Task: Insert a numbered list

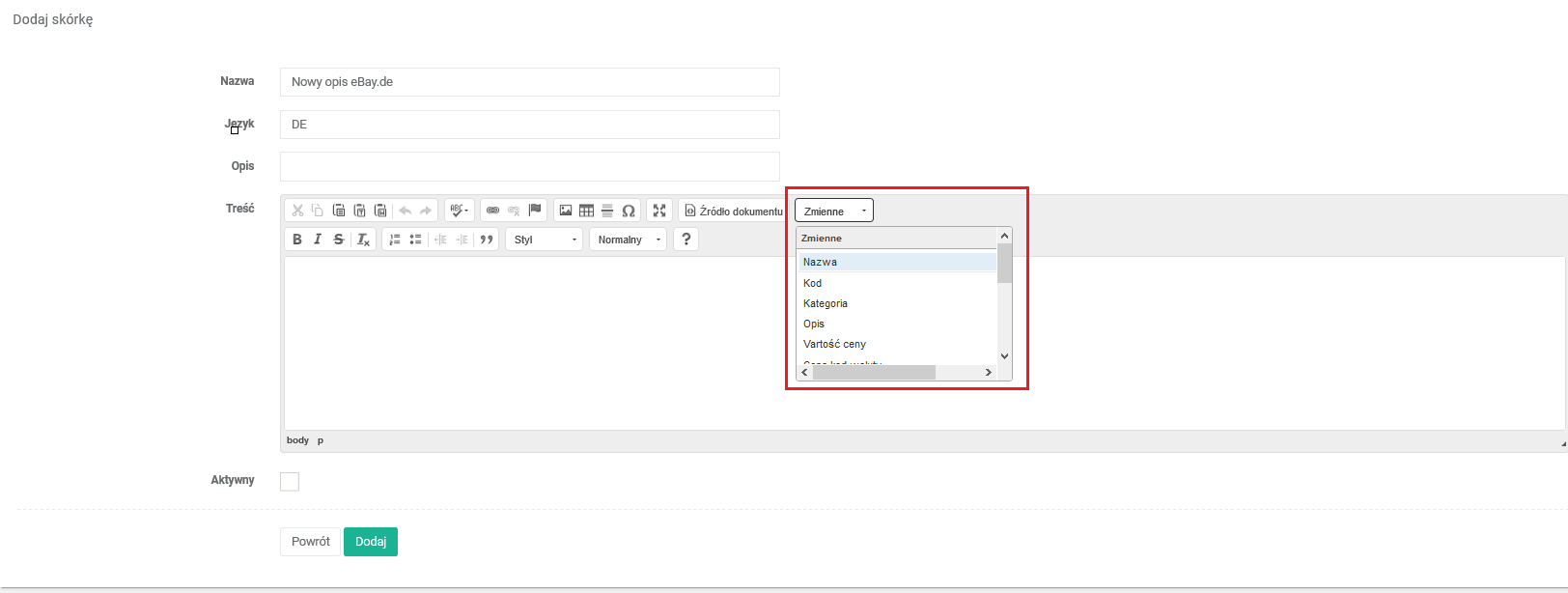Action: pos(394,240)
